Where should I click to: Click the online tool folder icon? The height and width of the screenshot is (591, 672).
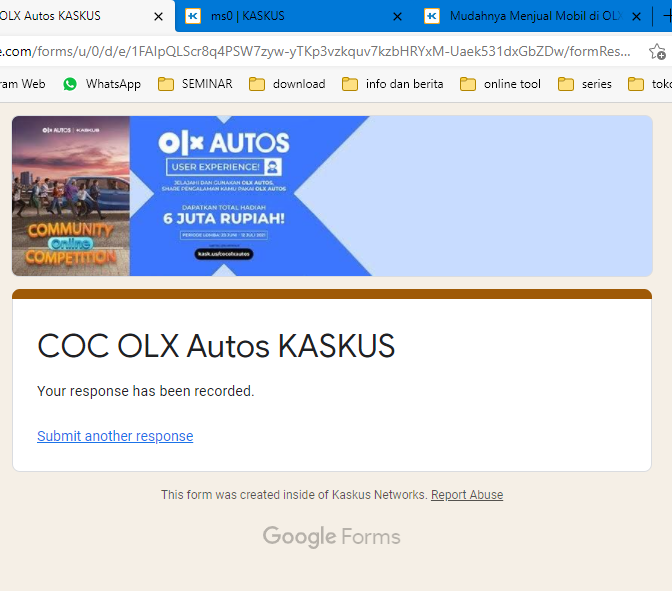coord(468,84)
